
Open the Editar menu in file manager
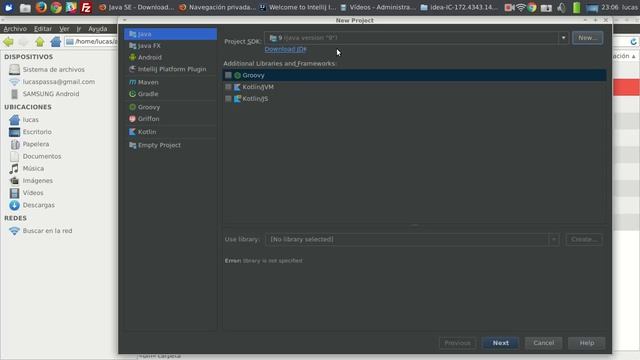pos(42,29)
